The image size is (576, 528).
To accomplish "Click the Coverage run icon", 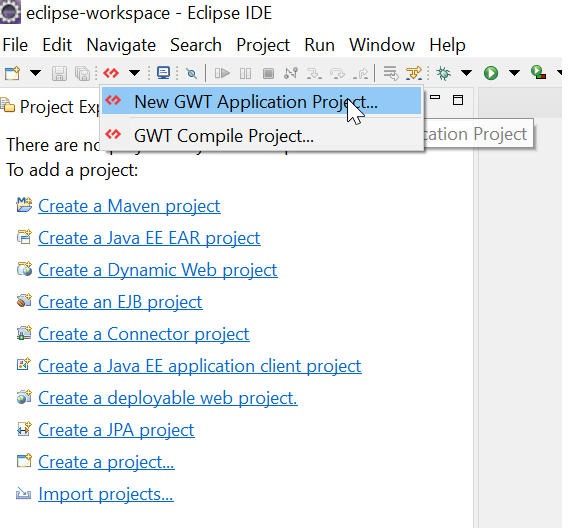I will (538, 72).
